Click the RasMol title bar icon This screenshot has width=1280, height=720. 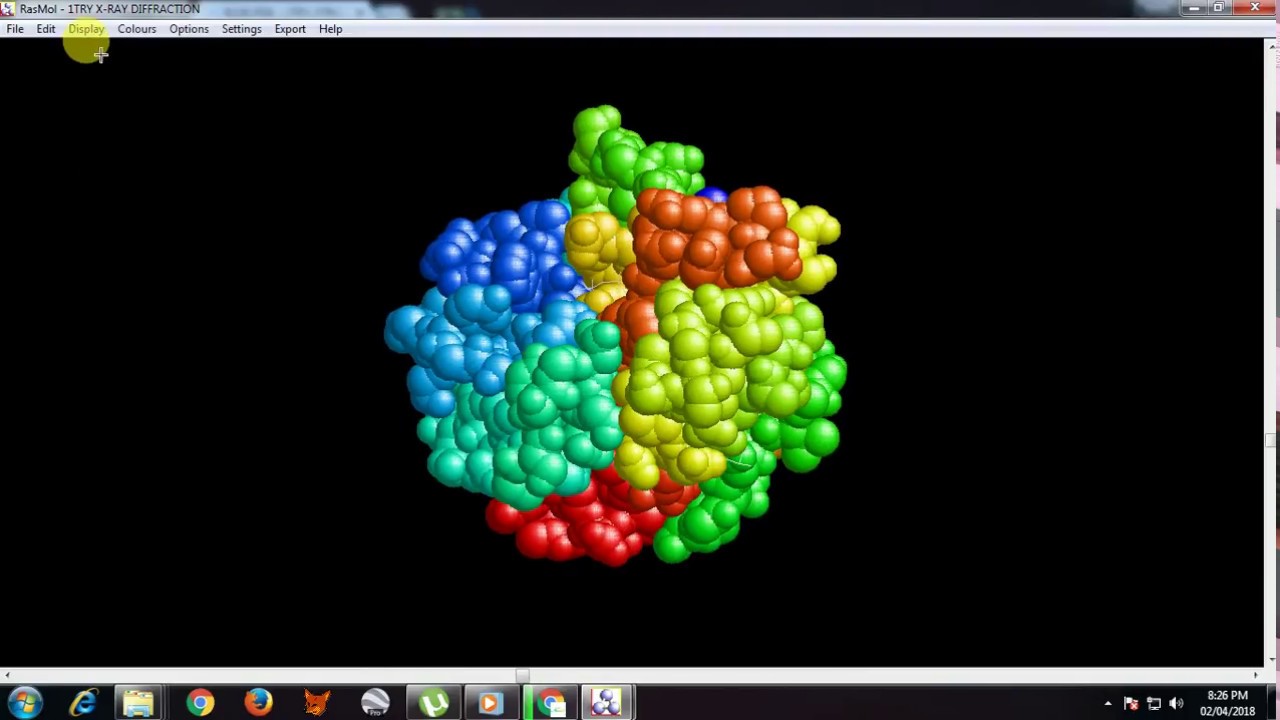tap(8, 9)
